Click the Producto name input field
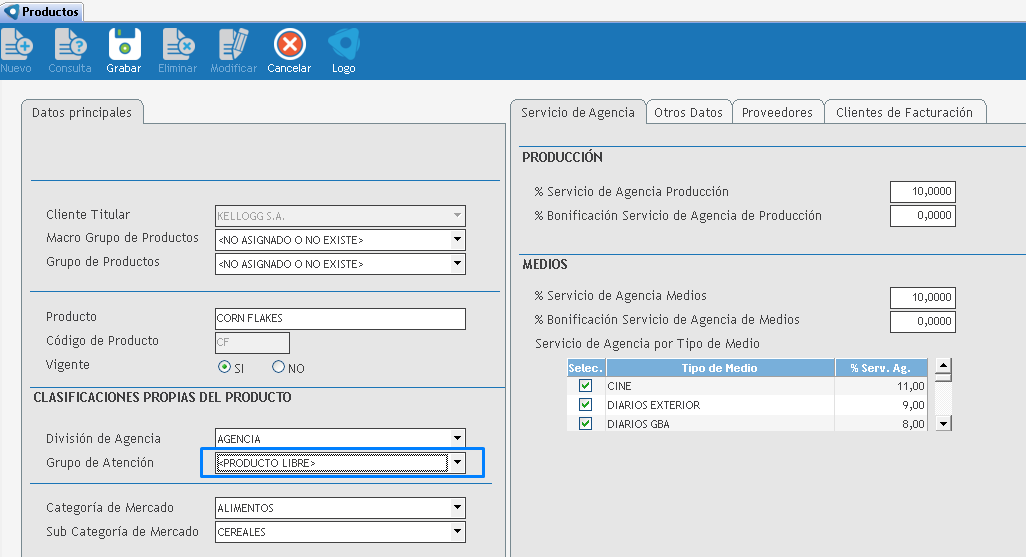 [340, 319]
